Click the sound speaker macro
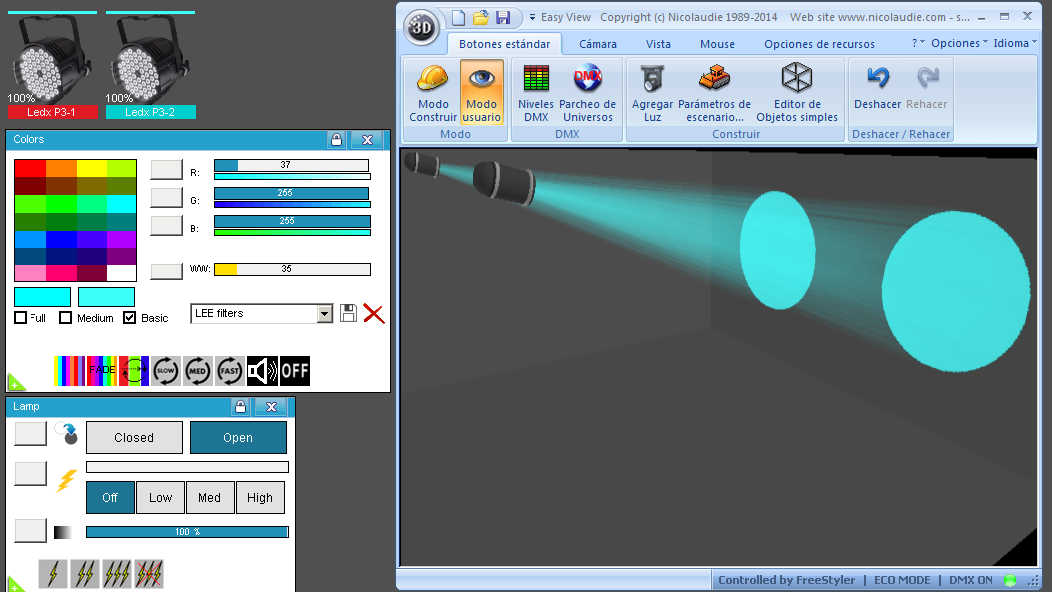 coord(262,371)
